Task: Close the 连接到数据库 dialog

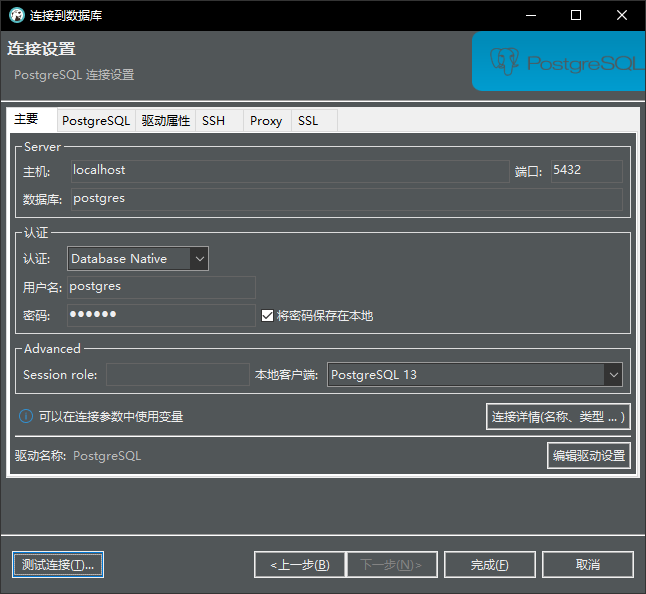Action: click(x=622, y=15)
